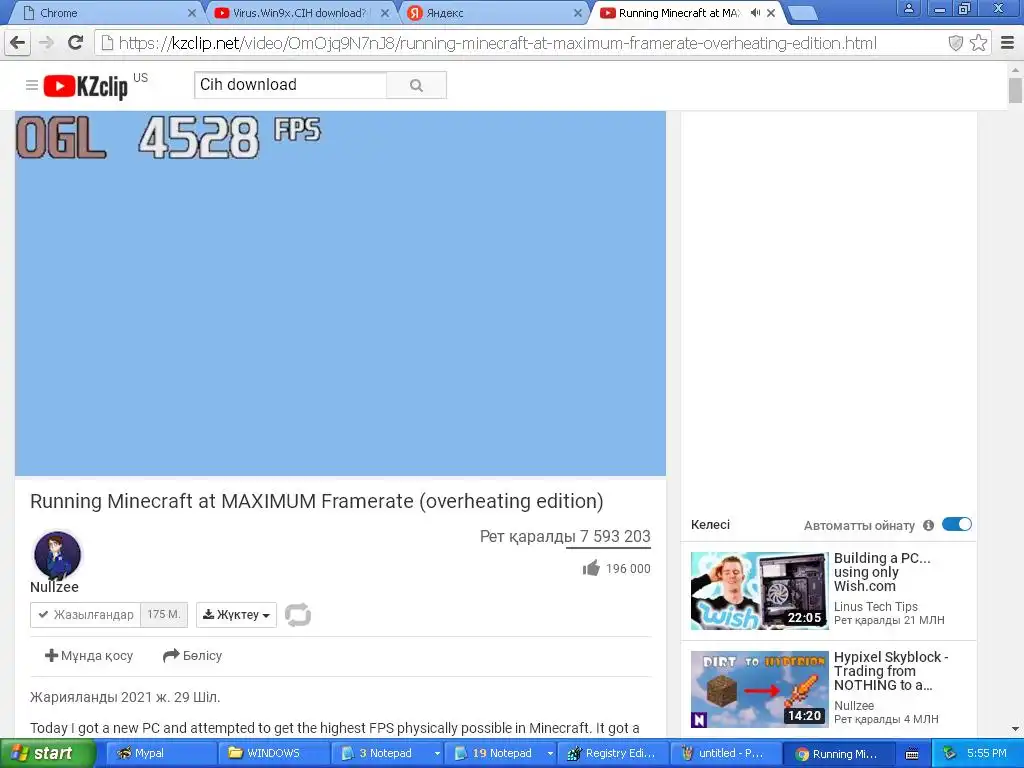Expand the Жүктеу download dropdown
The image size is (1024, 768).
pos(236,615)
